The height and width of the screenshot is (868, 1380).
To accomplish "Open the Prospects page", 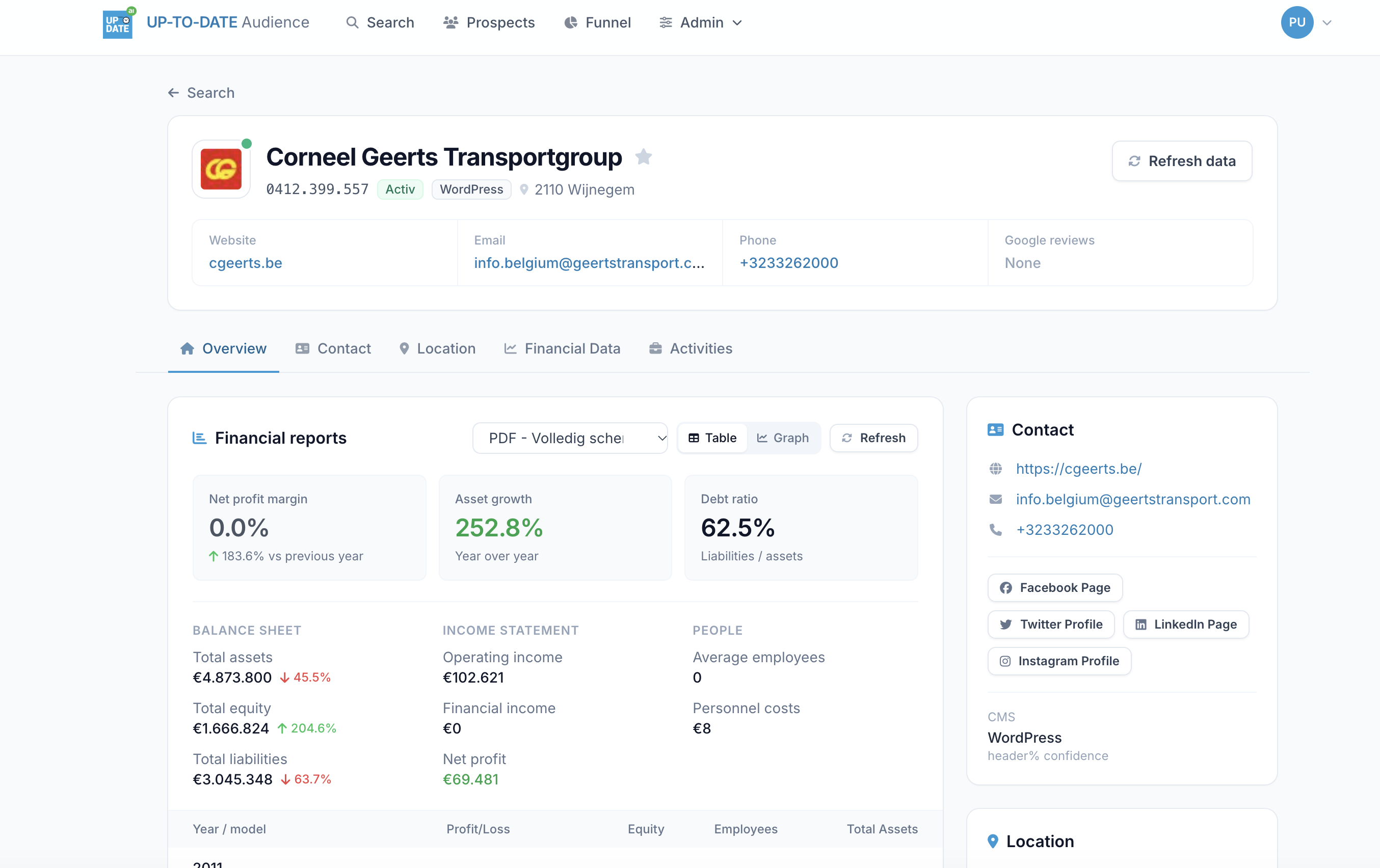I will (x=489, y=22).
